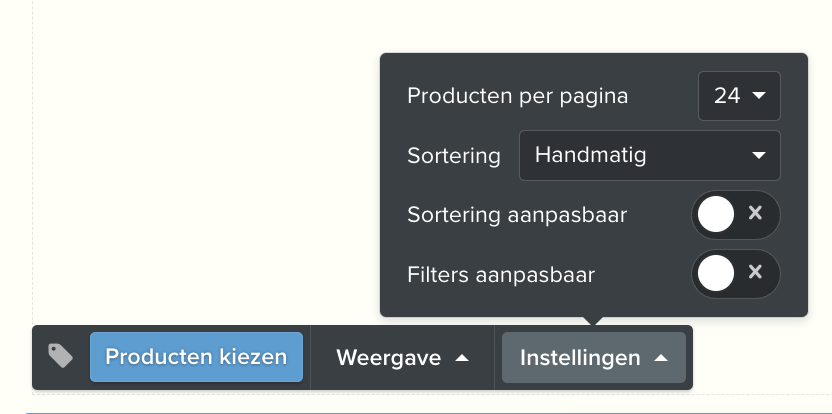Click the X icon on Filters aanpasbaar switch

click(x=755, y=272)
